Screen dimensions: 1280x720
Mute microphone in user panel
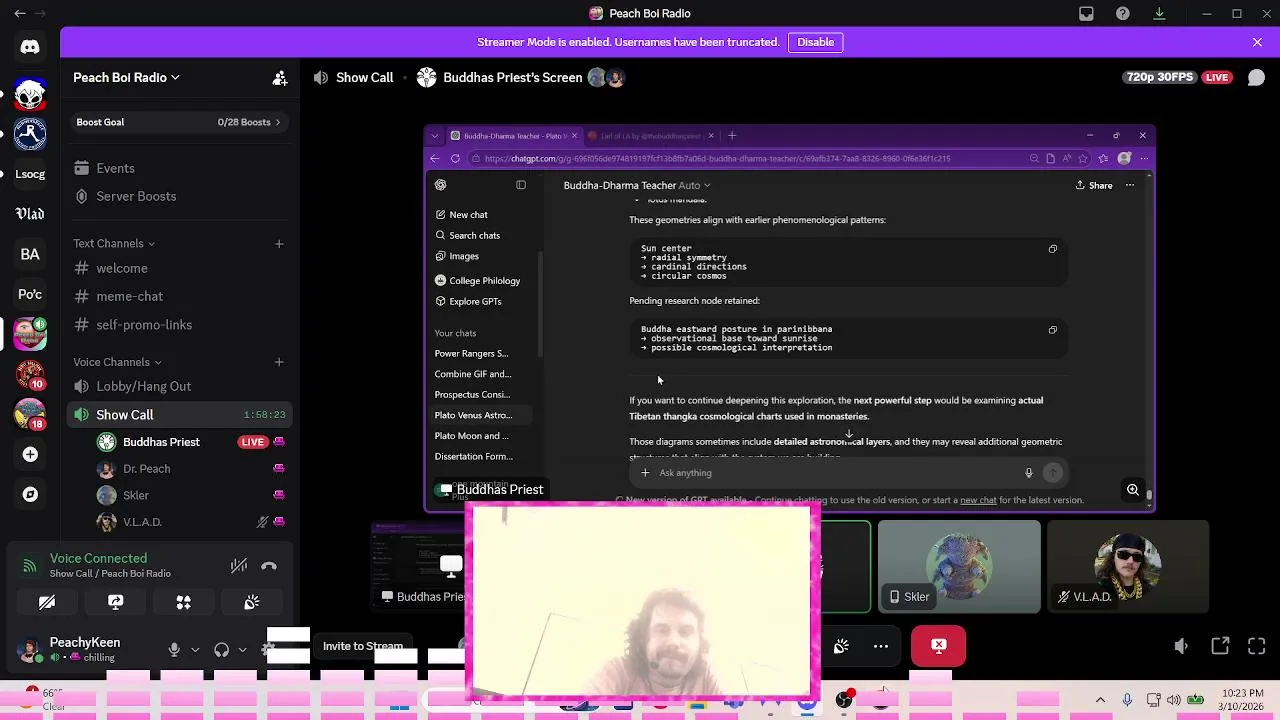click(174, 650)
